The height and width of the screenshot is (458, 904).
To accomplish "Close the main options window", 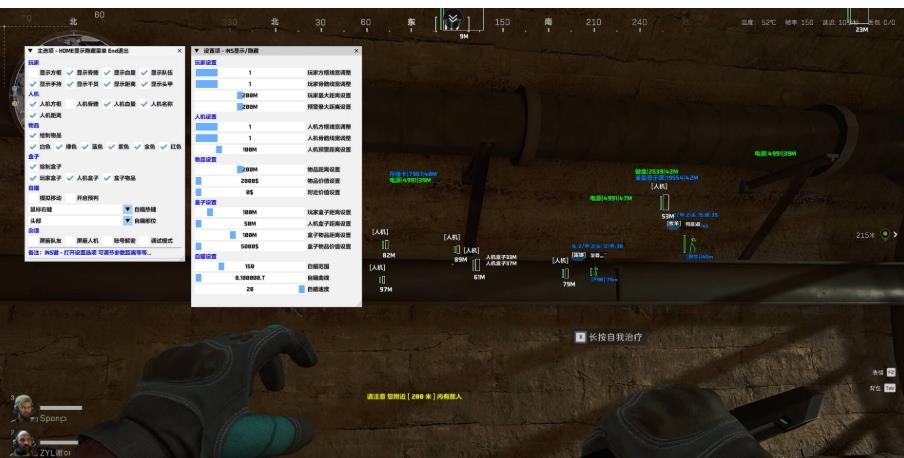I will [x=179, y=51].
